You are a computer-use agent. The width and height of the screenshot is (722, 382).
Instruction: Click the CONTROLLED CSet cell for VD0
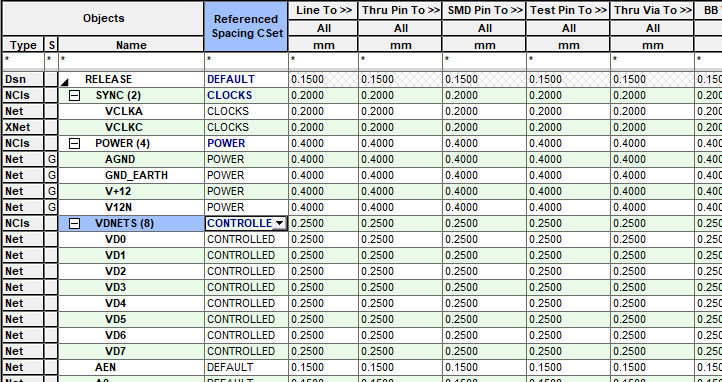[246, 239]
